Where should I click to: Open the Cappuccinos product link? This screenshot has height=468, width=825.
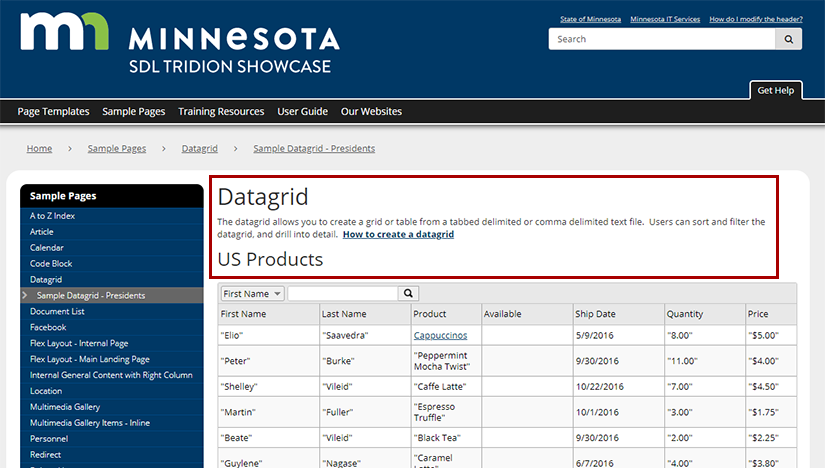[440, 336]
